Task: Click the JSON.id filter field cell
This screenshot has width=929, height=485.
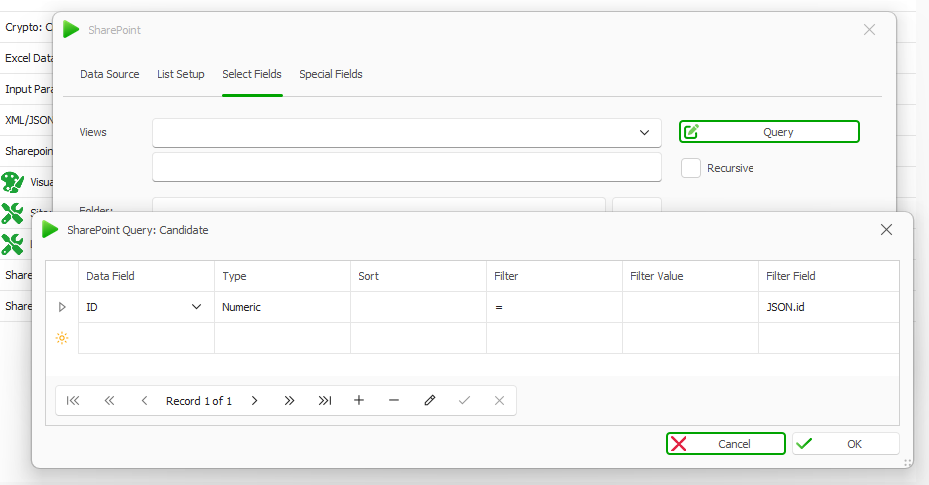Action: pyautogui.click(x=829, y=307)
